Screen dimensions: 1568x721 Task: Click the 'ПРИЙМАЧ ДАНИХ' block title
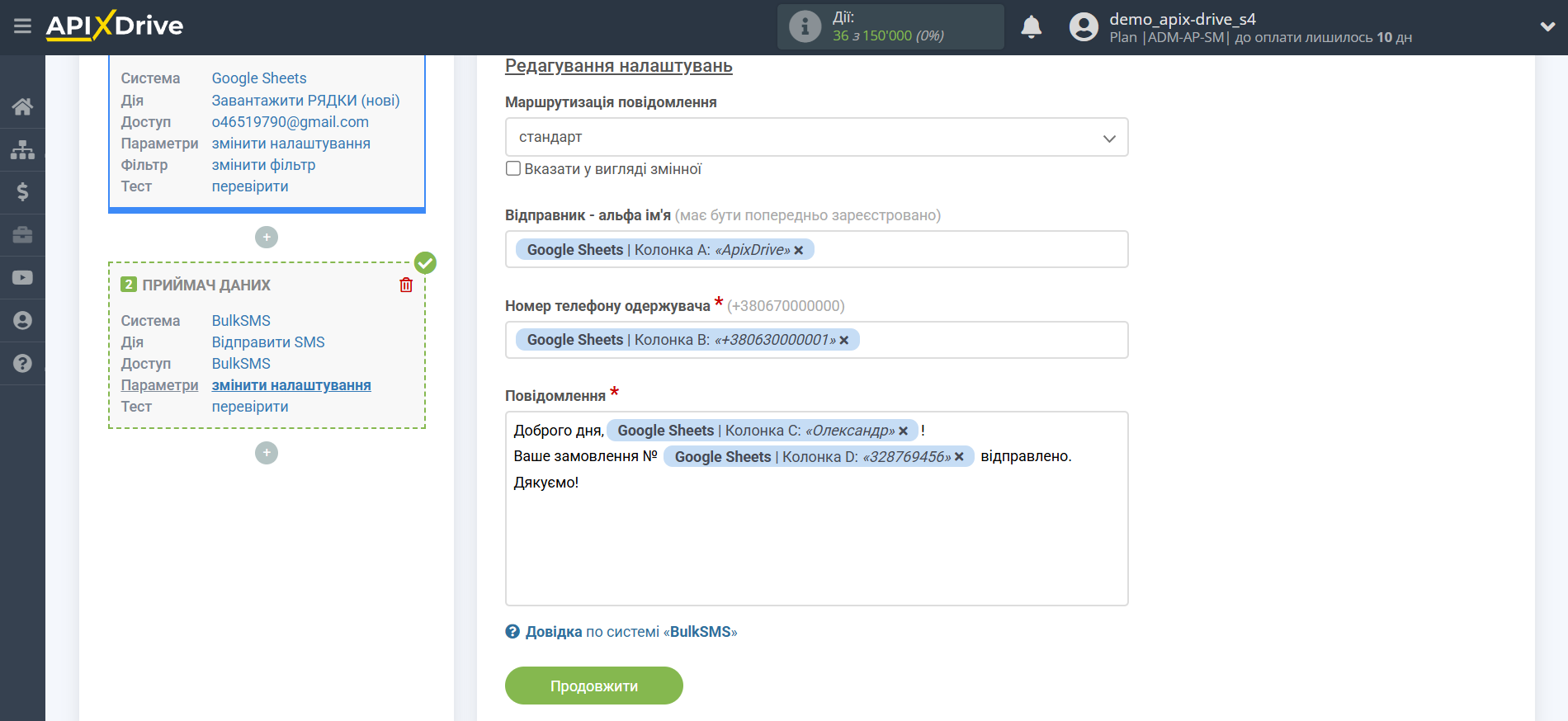(206, 285)
